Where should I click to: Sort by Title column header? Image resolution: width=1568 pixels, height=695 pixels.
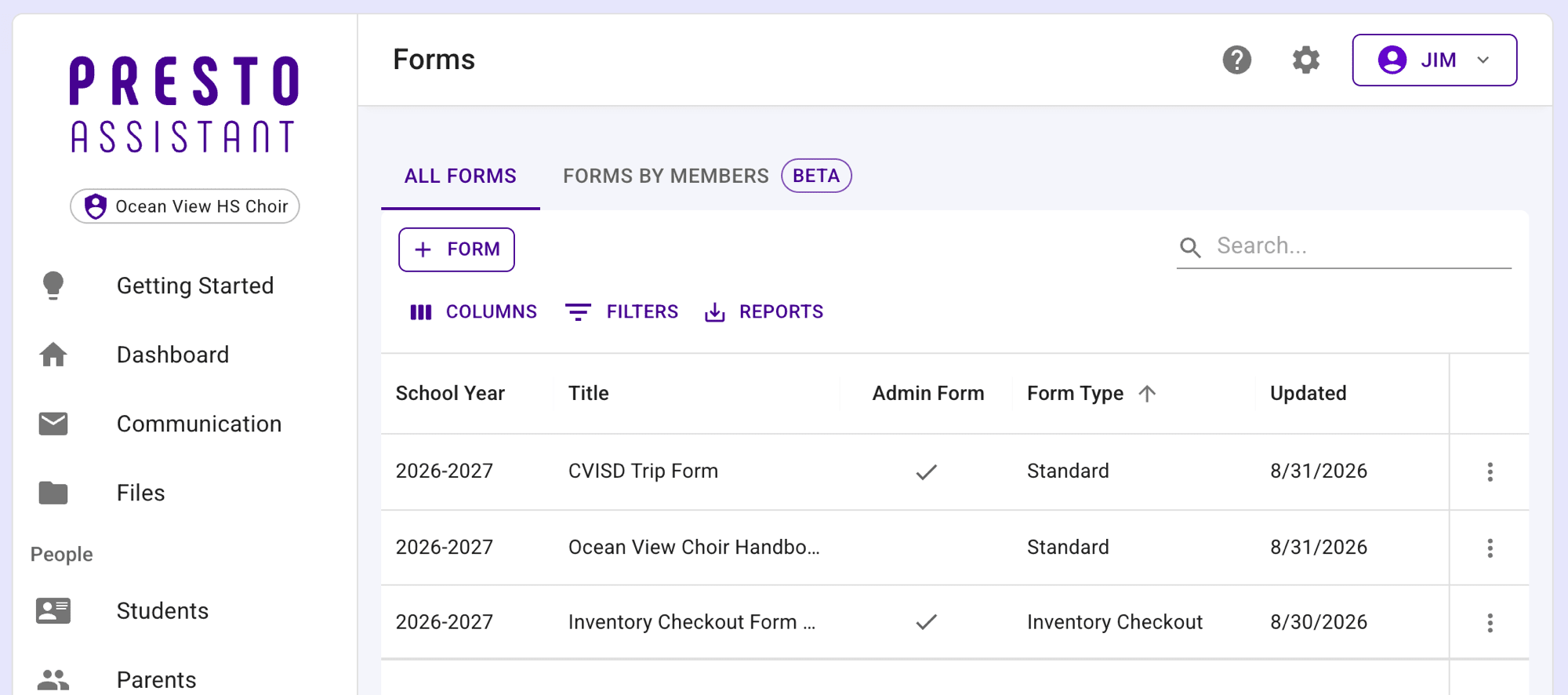coord(588,393)
